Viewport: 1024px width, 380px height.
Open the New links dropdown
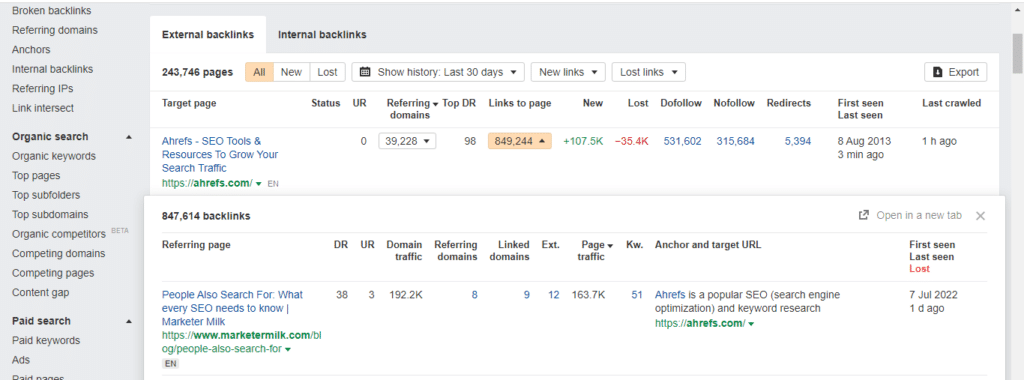(568, 72)
